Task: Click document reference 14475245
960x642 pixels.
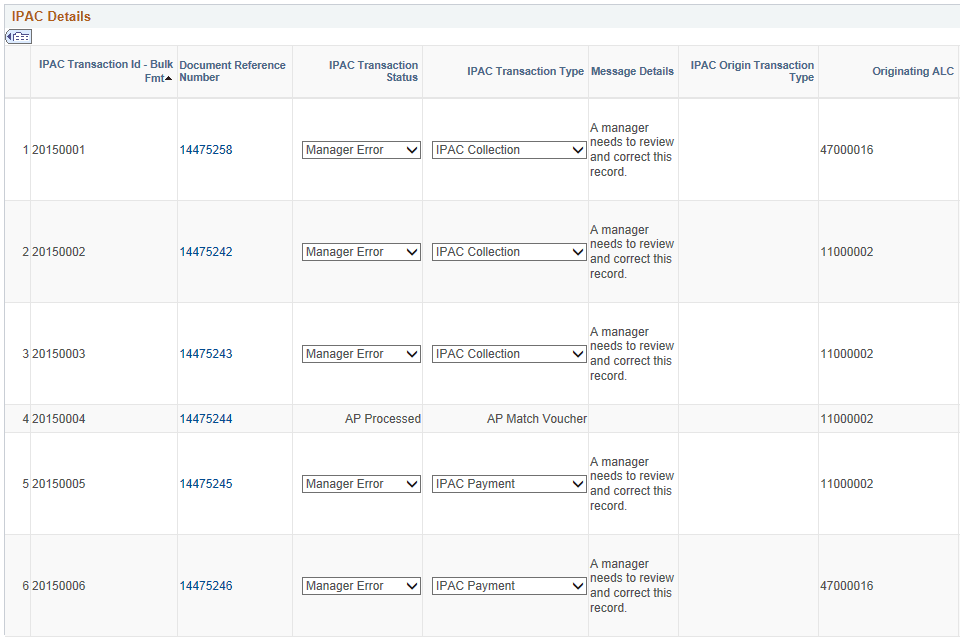Action: pos(207,484)
